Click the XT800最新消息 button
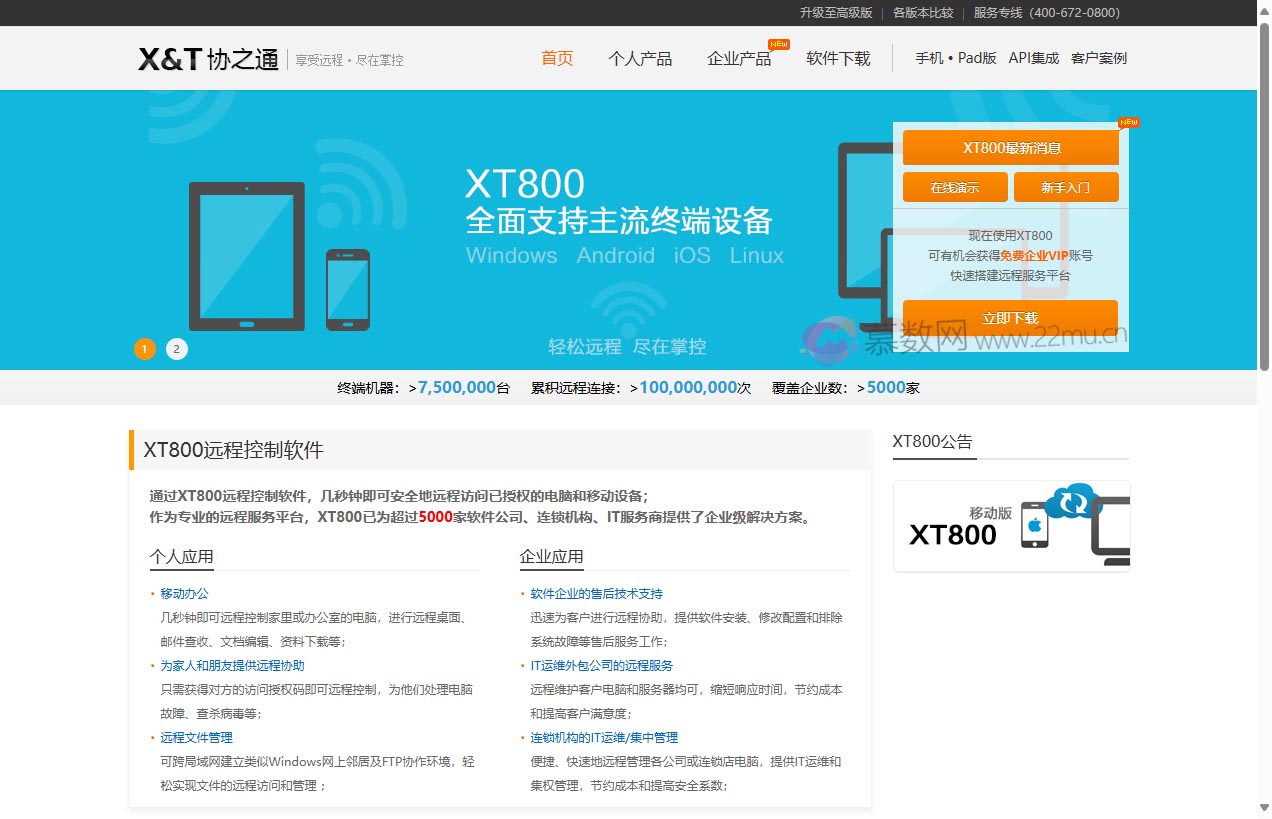 pos(1010,147)
